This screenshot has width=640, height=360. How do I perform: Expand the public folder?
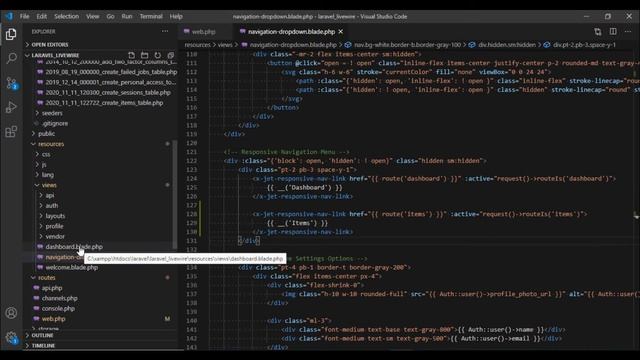(x=46, y=133)
